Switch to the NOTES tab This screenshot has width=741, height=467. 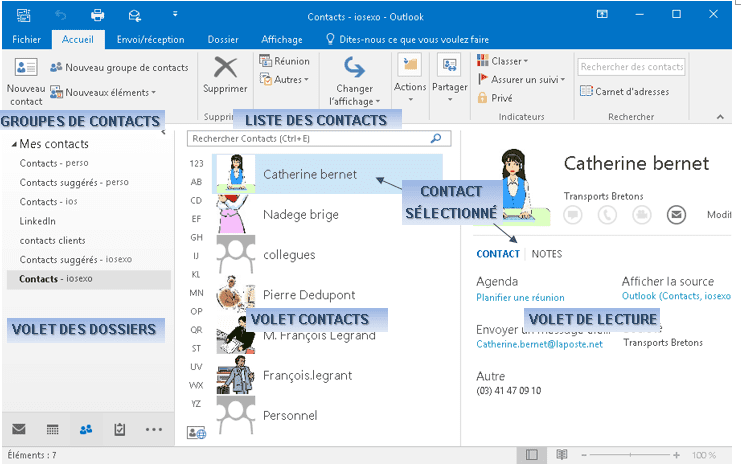click(x=547, y=254)
